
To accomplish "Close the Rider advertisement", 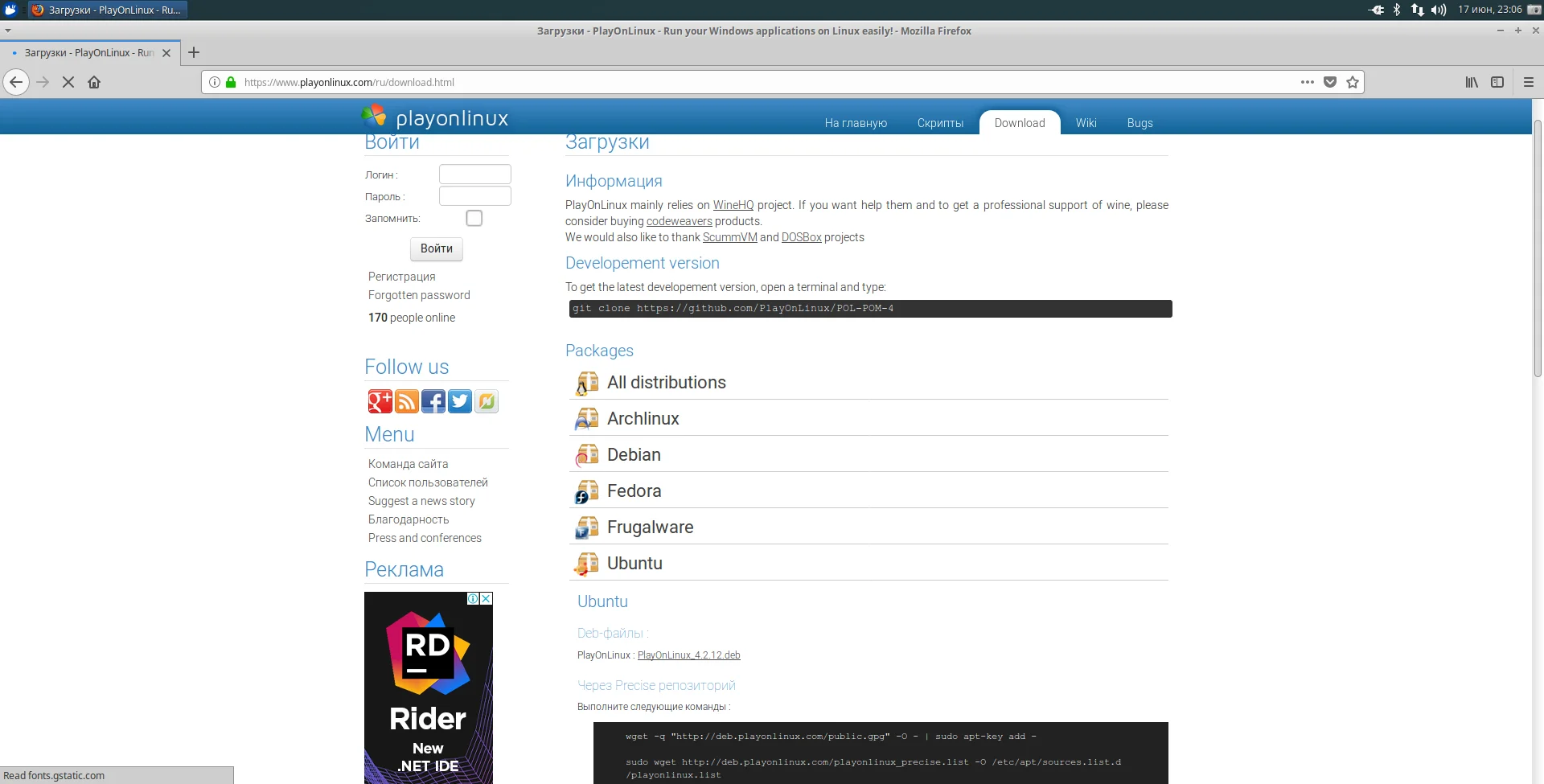I will pyautogui.click(x=486, y=598).
